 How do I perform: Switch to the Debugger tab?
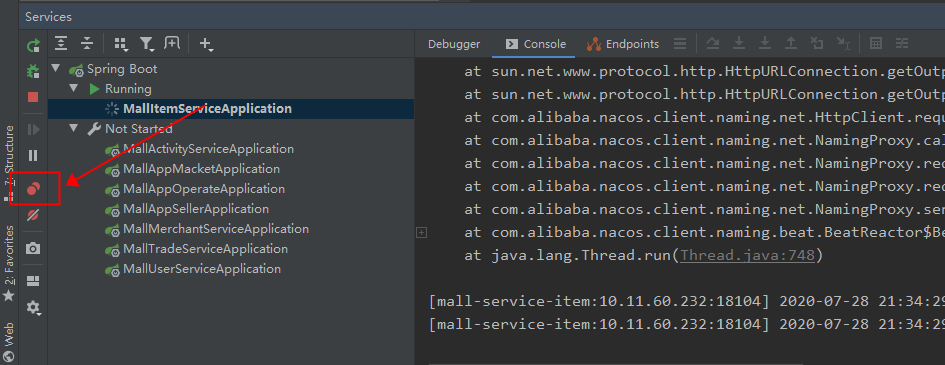pos(454,44)
